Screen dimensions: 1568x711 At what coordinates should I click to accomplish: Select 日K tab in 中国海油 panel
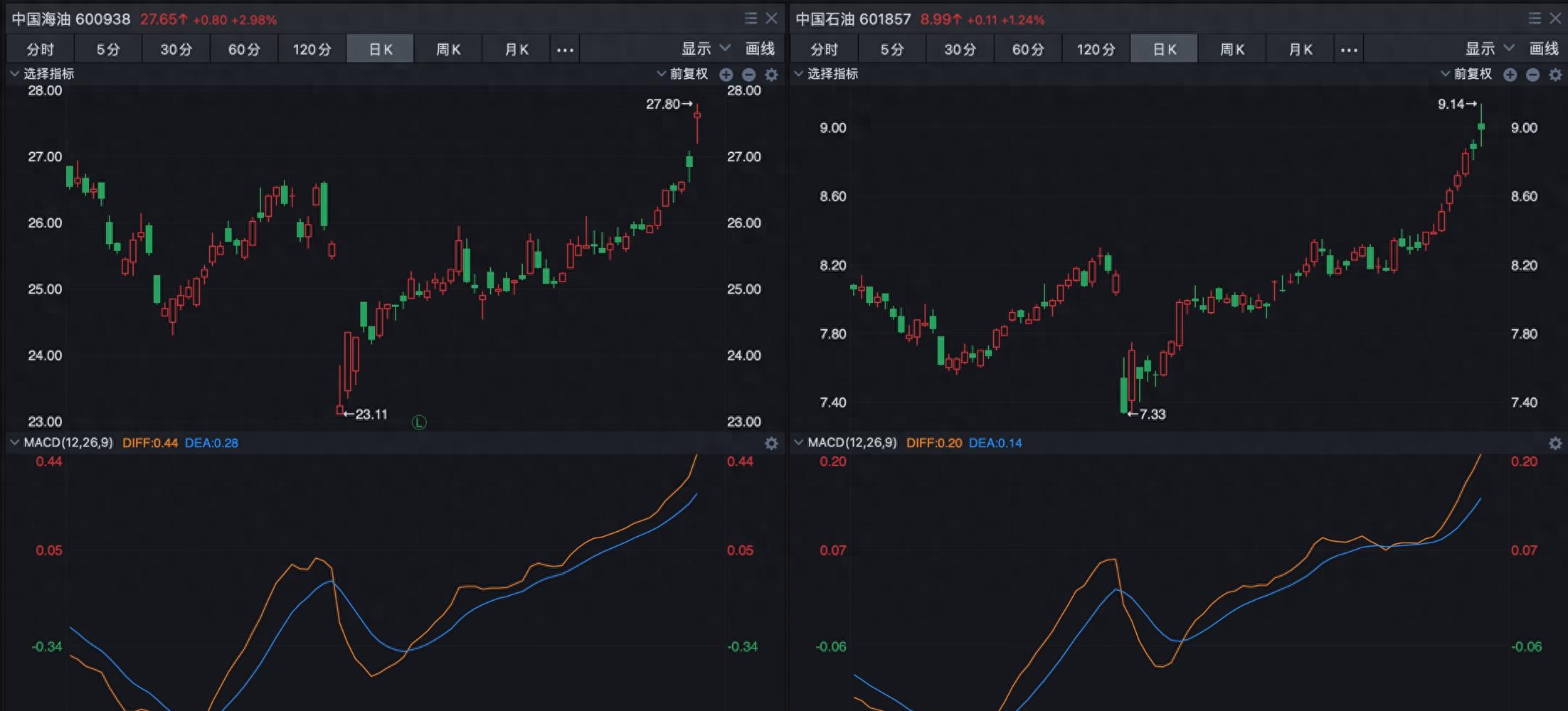click(x=381, y=50)
